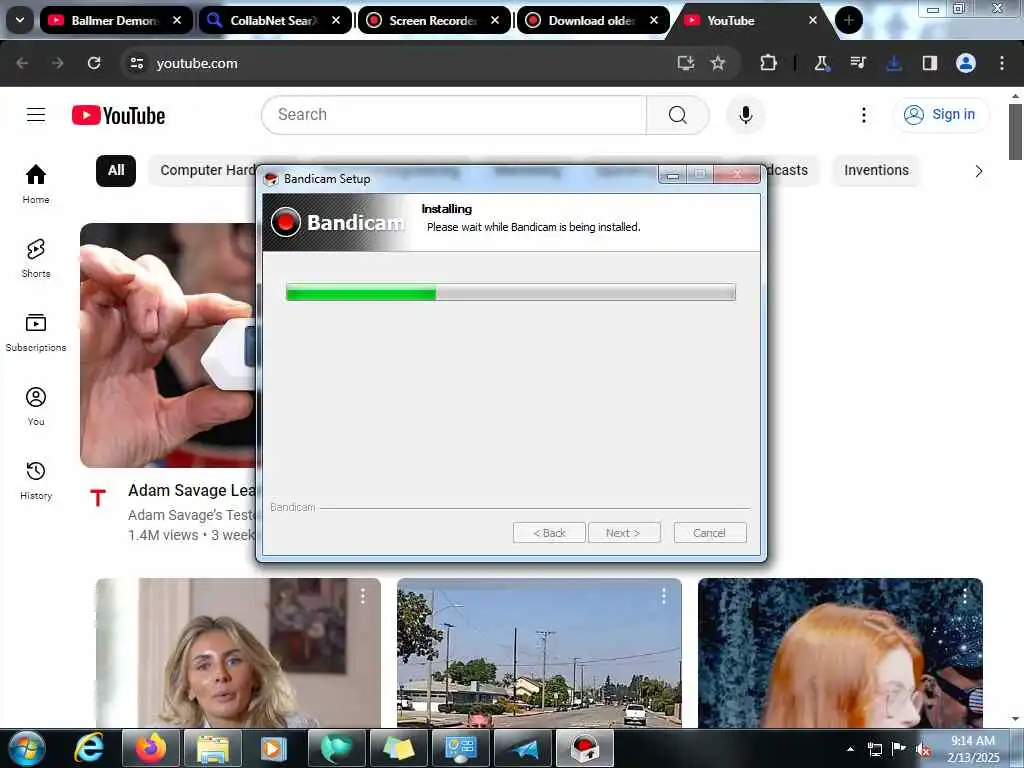
Task: Click the Next button in Bandicam Setup
Action: 624,533
